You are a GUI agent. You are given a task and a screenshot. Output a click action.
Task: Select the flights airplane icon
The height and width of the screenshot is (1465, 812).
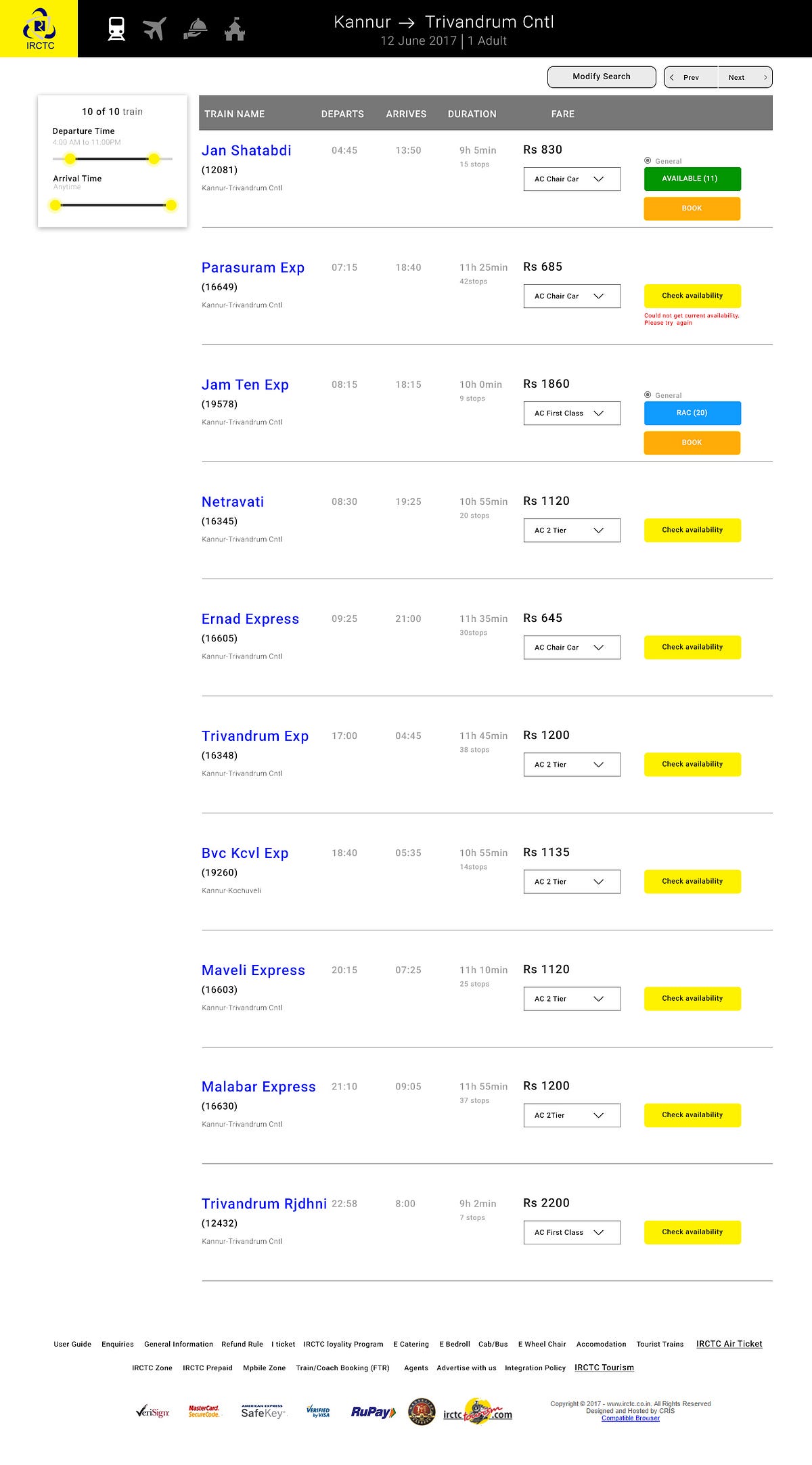(155, 29)
